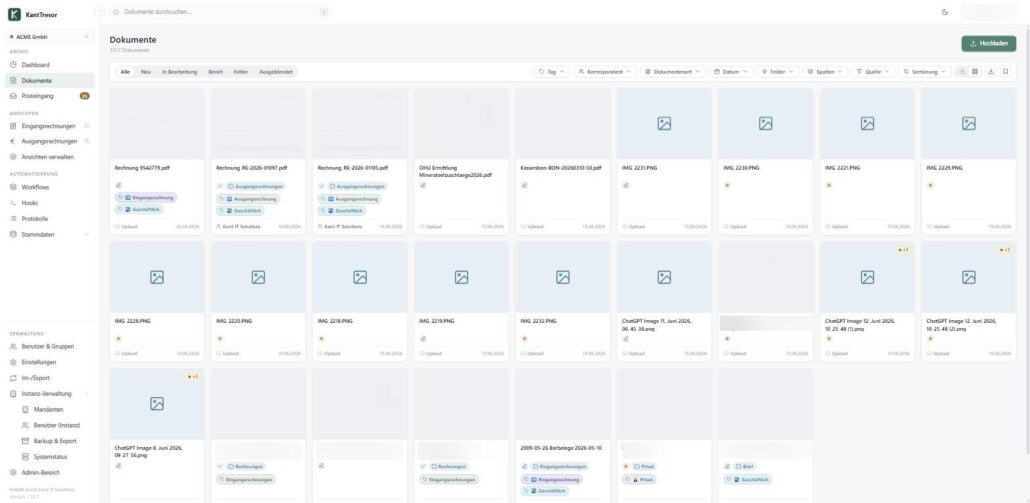Click Ausgangsrechnungen label on Rechnung RE-2026-01097.pdf

pyautogui.click(x=254, y=186)
